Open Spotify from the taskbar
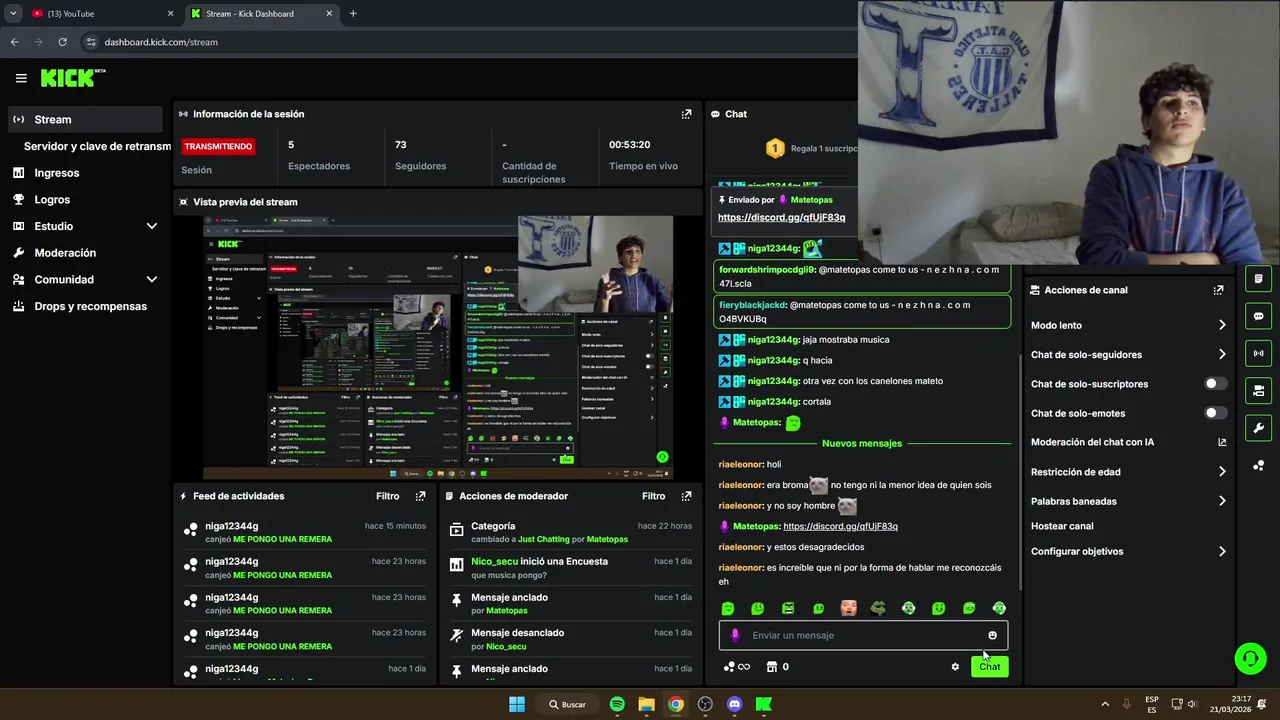 617,704
